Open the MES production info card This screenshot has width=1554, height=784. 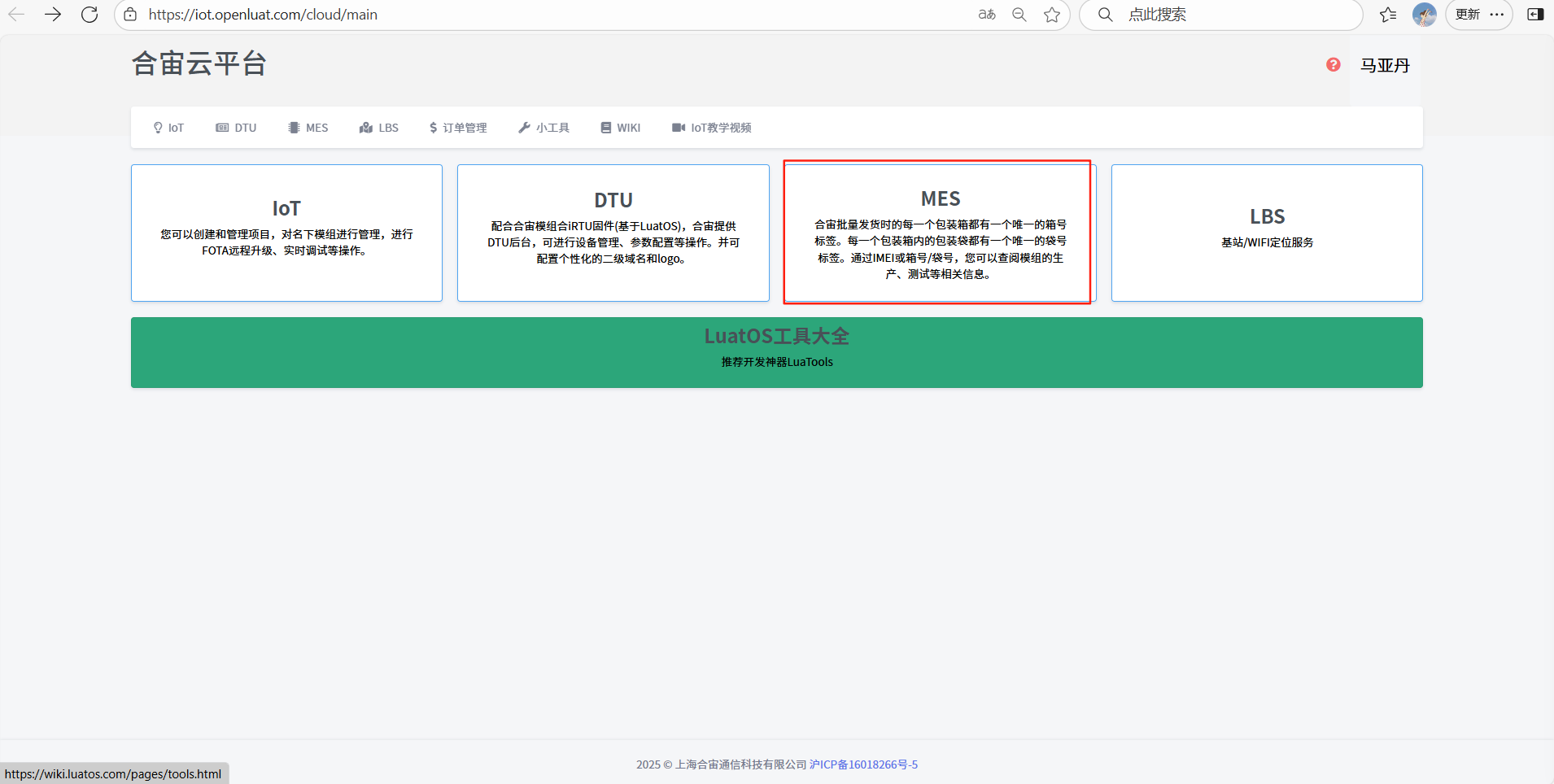coord(940,233)
